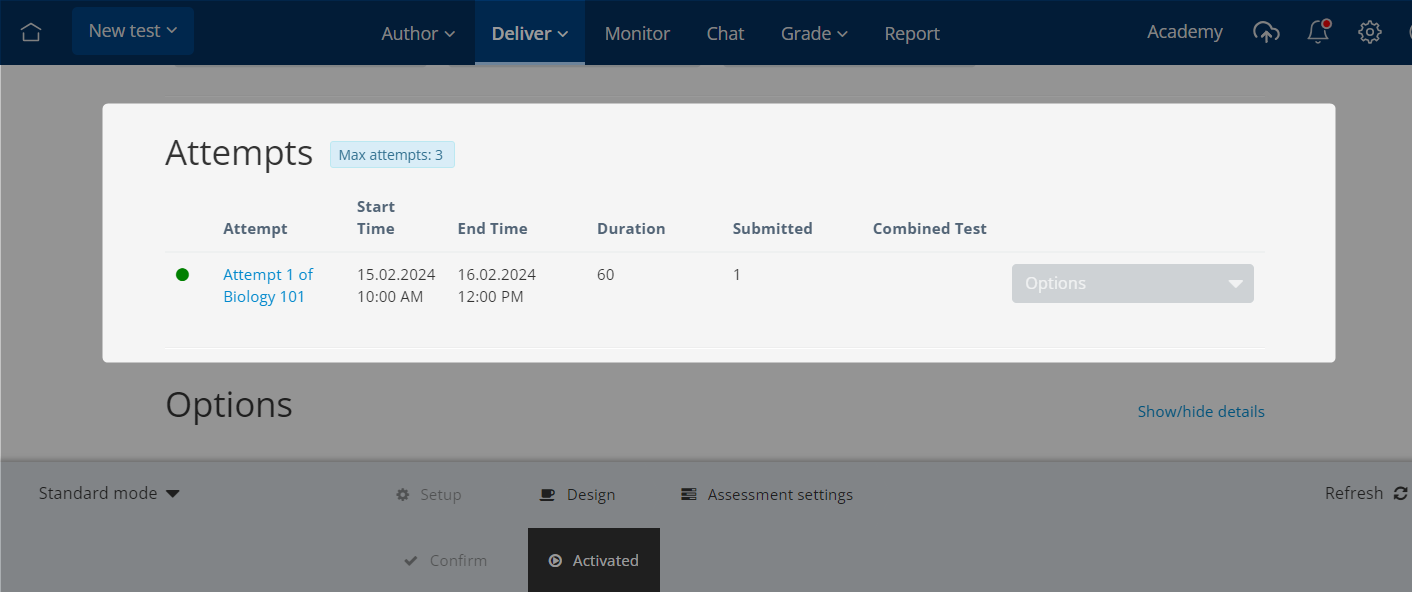Go to the Monitor tab
The image size is (1412, 592).
click(x=637, y=33)
